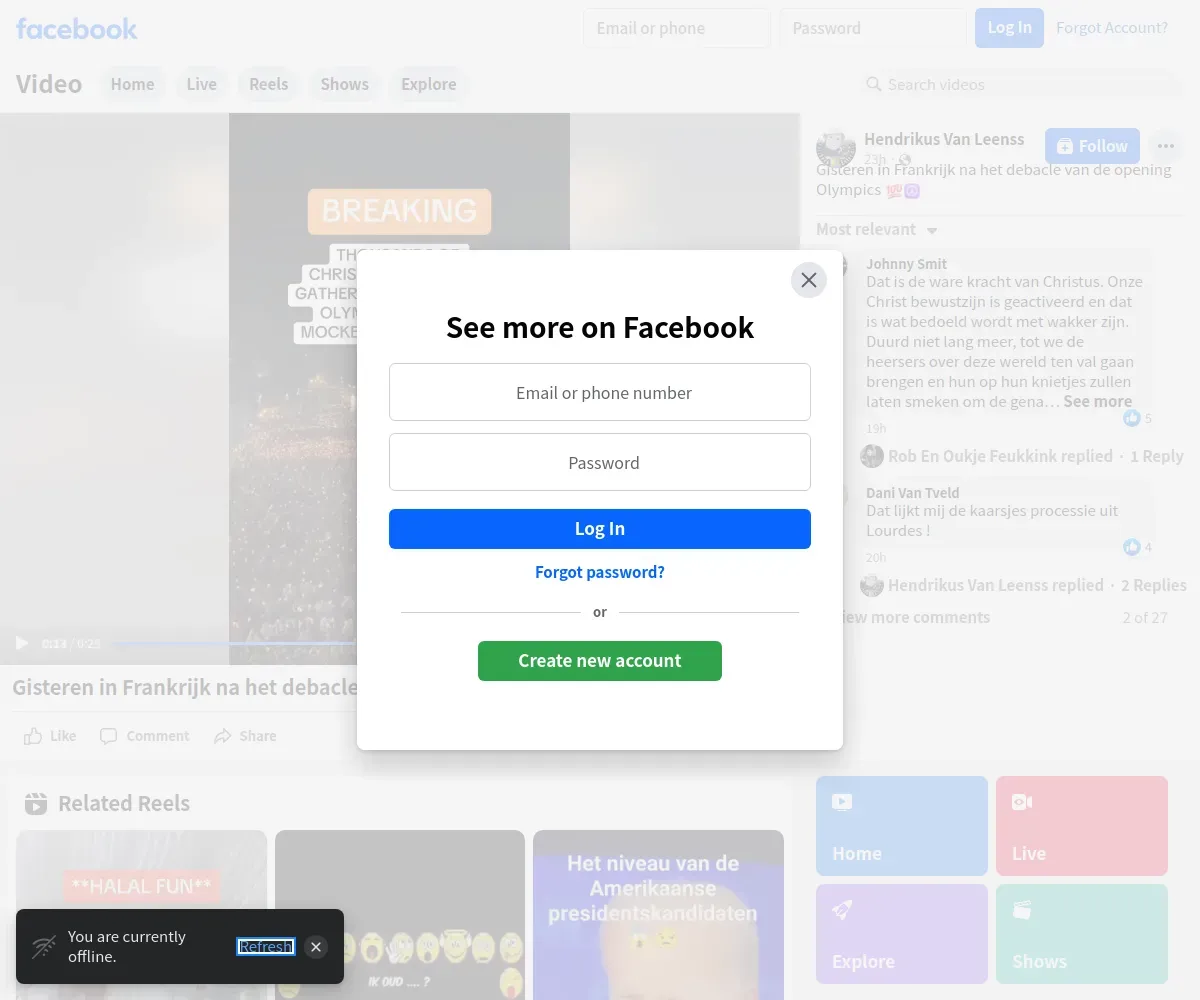Click the Dani Van Tveld commenter name

click(x=912, y=492)
